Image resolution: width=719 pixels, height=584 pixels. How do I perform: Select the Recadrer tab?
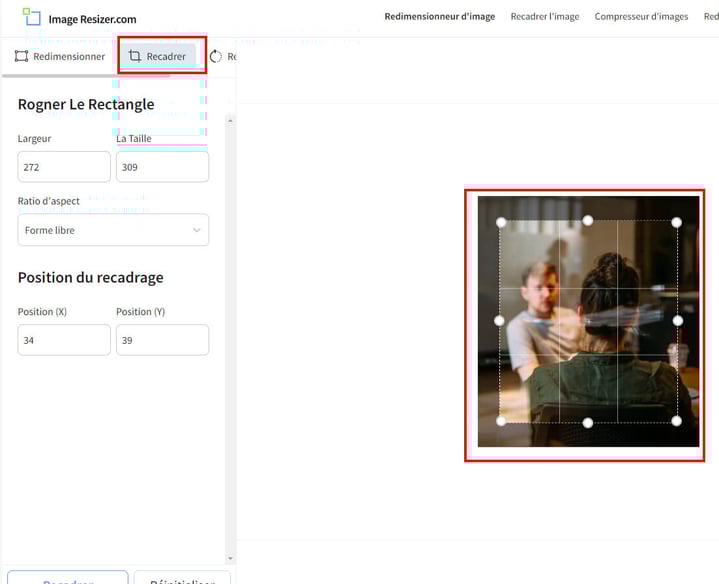click(x=158, y=57)
